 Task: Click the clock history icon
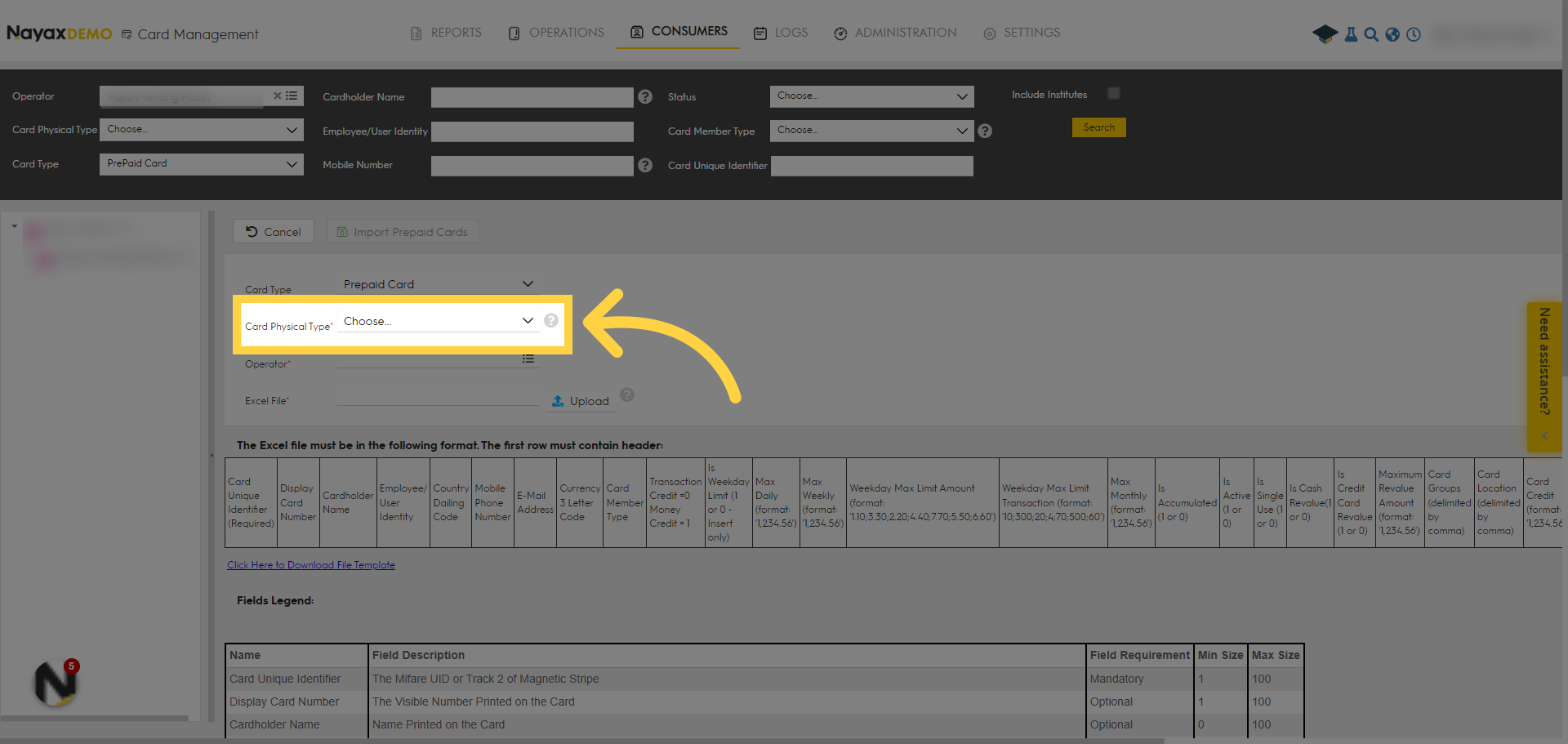pos(1414,34)
